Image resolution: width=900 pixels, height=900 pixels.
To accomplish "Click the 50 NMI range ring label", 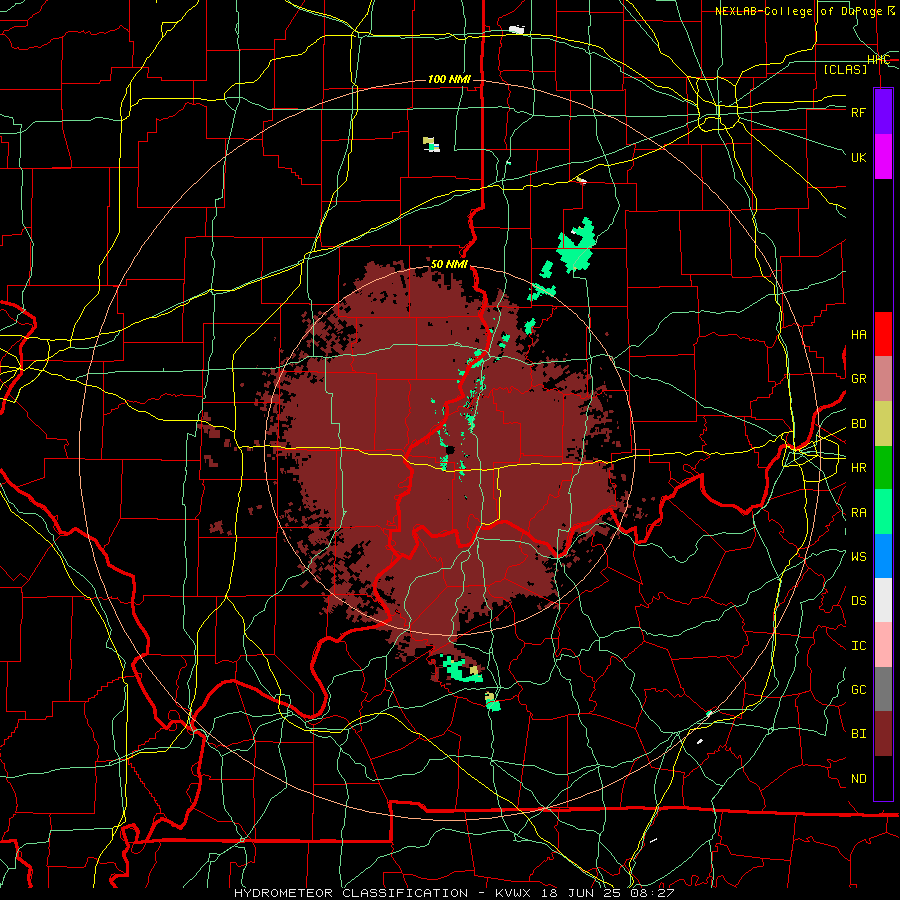I will [449, 264].
